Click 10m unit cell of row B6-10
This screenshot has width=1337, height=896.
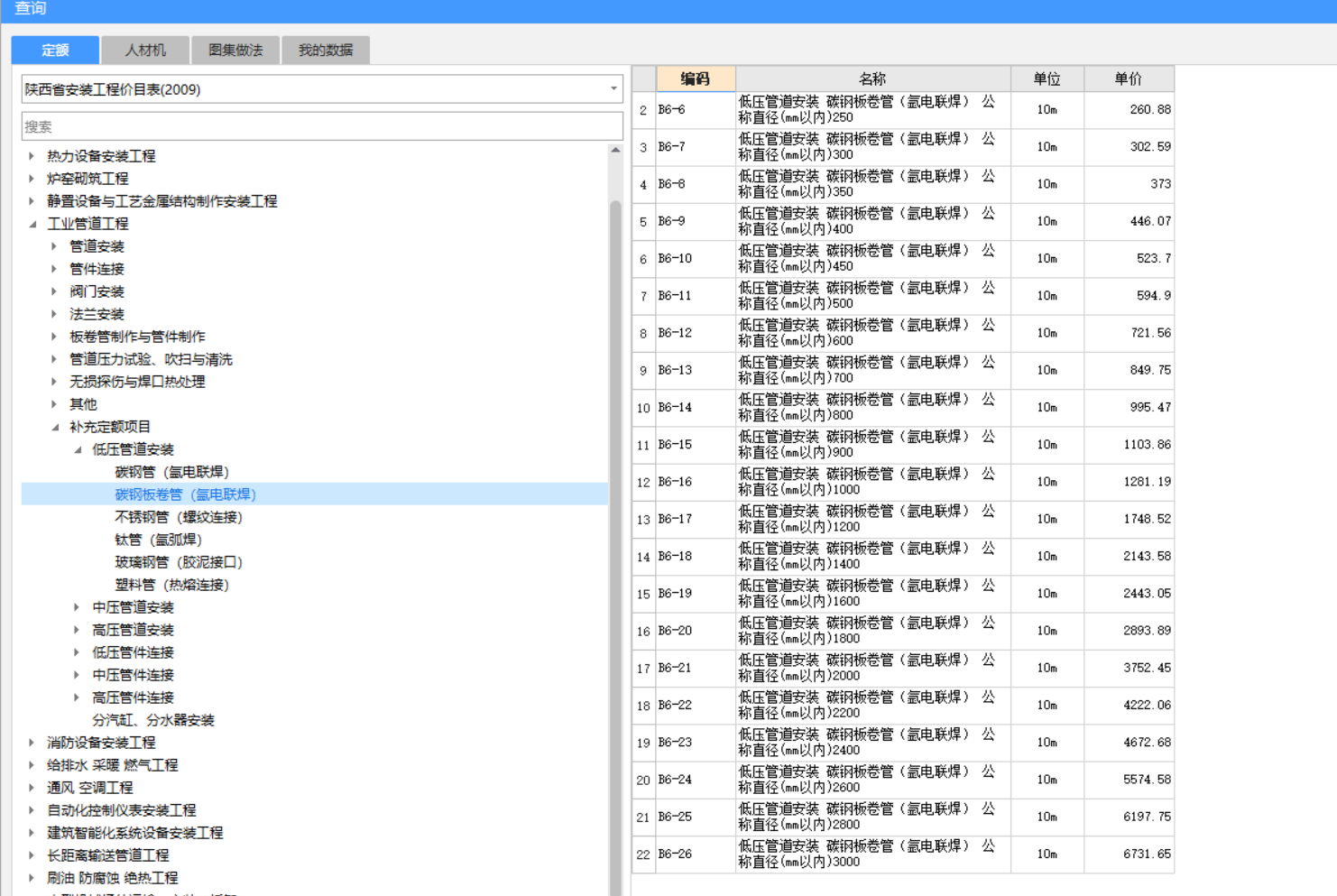pos(1047,258)
